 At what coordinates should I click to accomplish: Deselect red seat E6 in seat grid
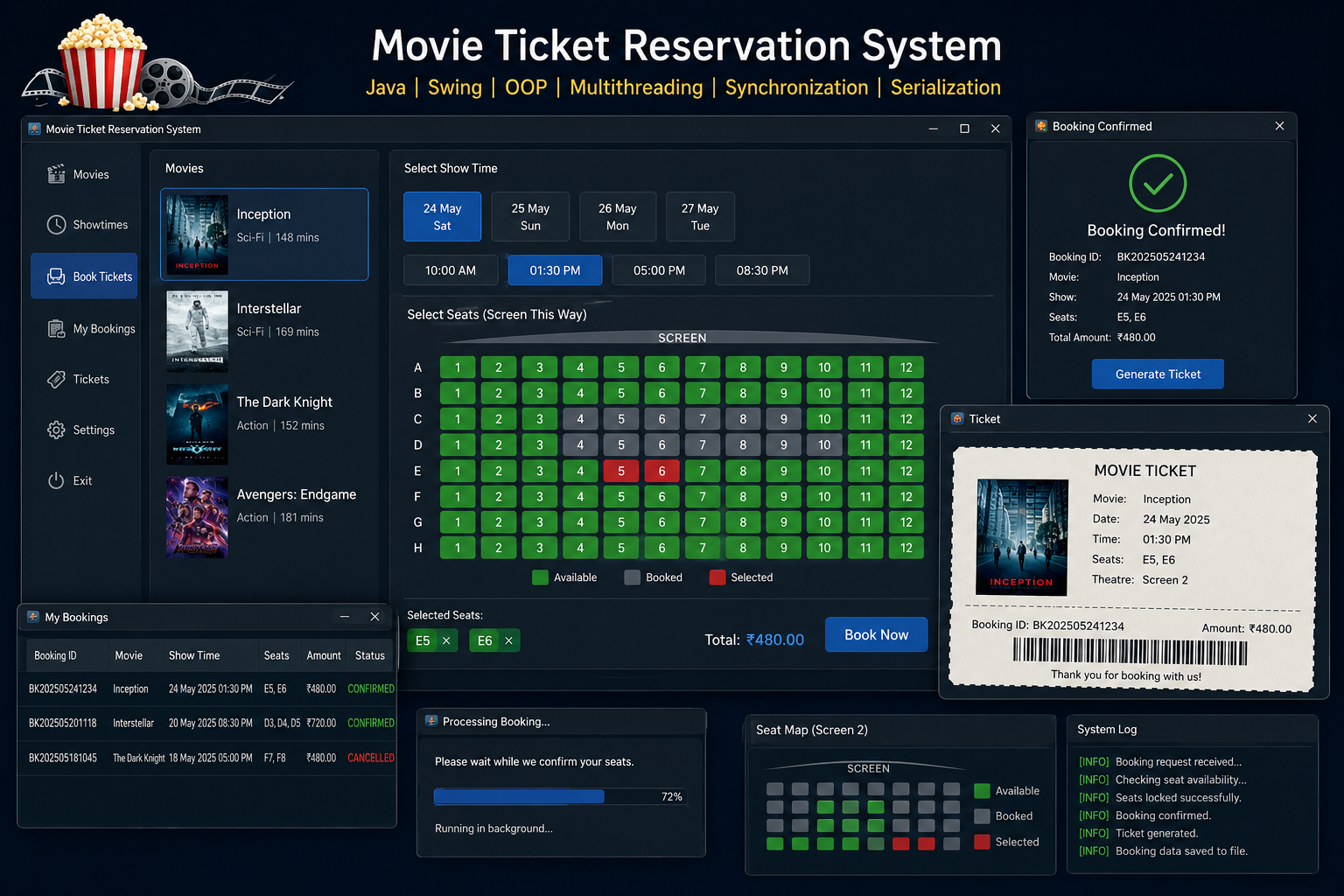click(x=661, y=471)
